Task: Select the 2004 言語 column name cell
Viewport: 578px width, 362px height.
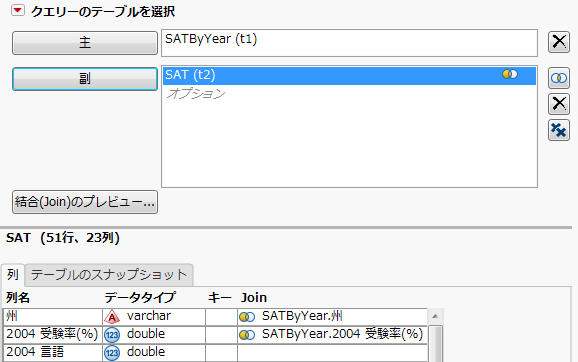Action: click(x=52, y=352)
